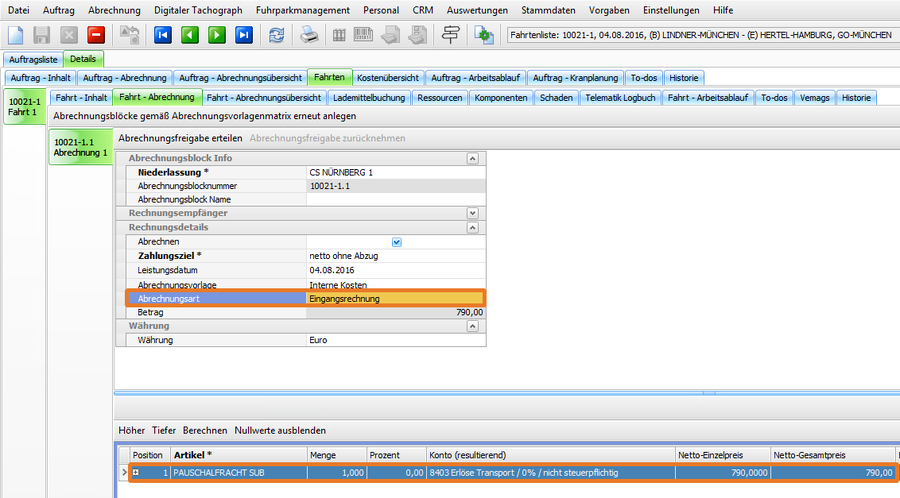900x498 pixels.
Task: Click the new document icon
Action: 16,35
